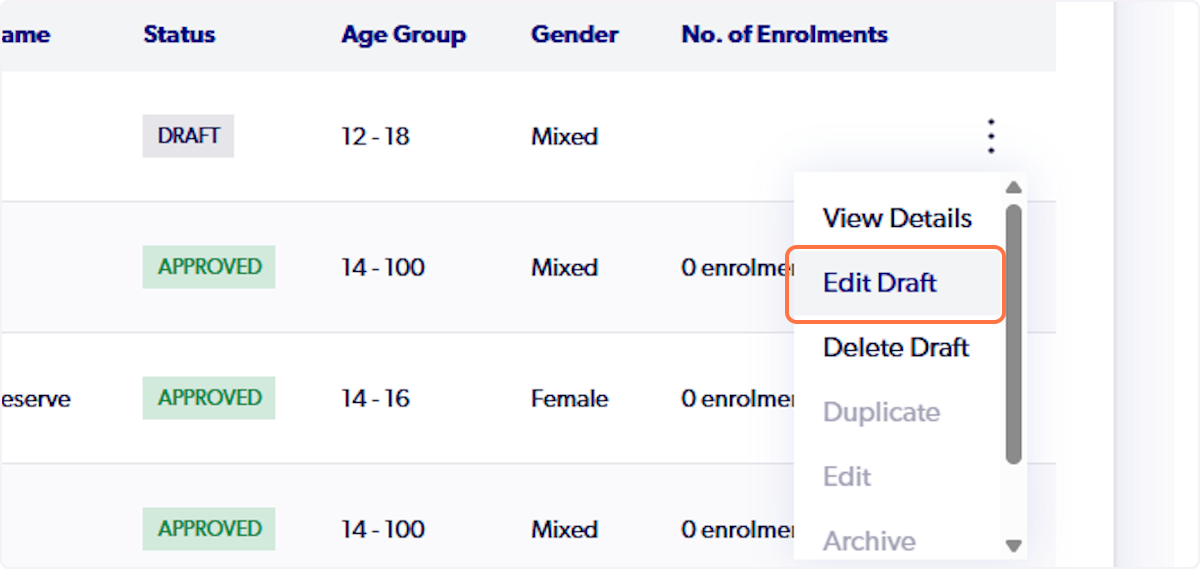Choose Edit Draft in the menu

[x=895, y=284]
